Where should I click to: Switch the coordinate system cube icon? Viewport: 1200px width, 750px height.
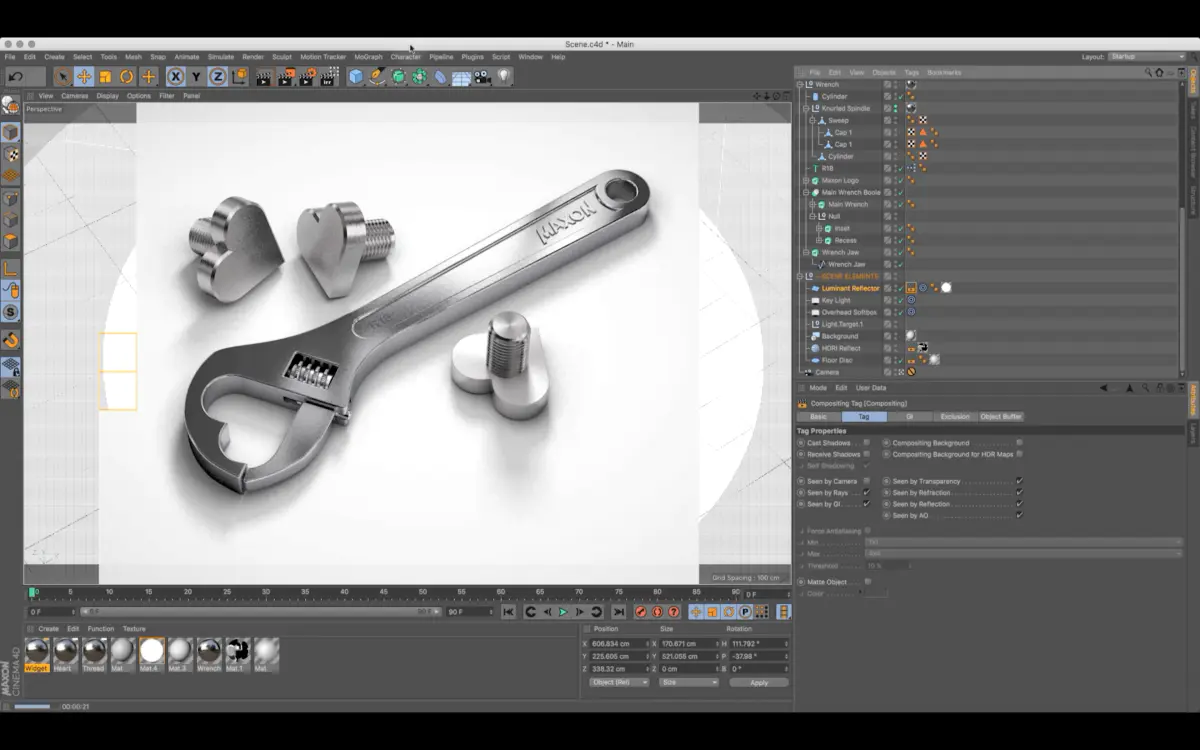pos(240,76)
